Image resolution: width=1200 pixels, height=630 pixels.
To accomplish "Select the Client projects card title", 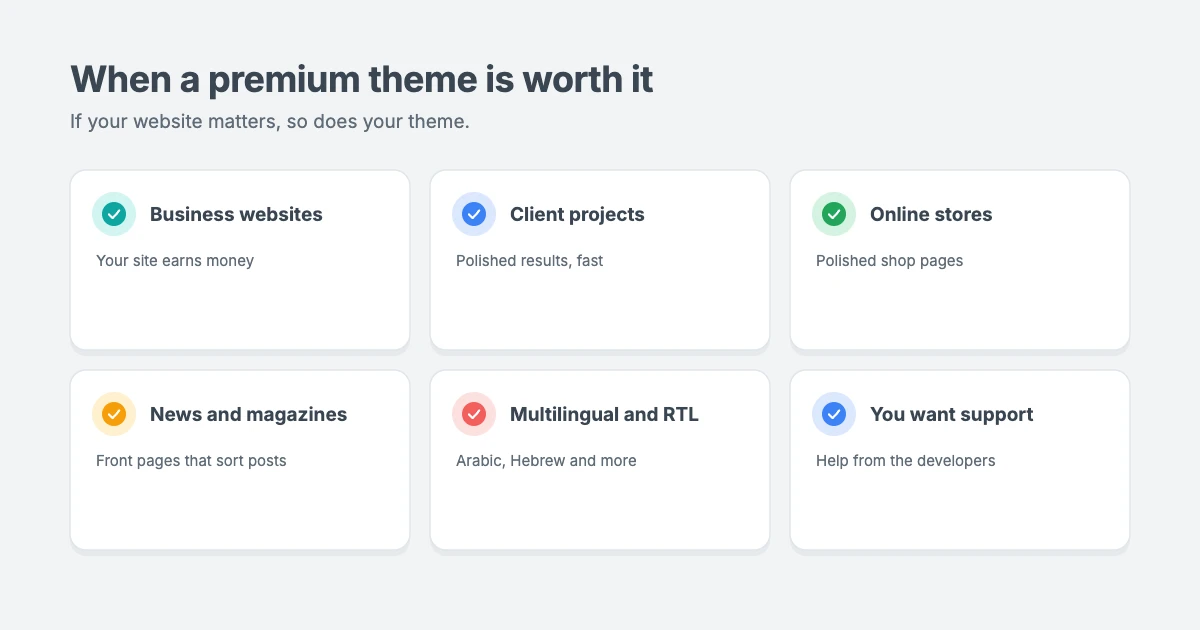I will point(577,214).
